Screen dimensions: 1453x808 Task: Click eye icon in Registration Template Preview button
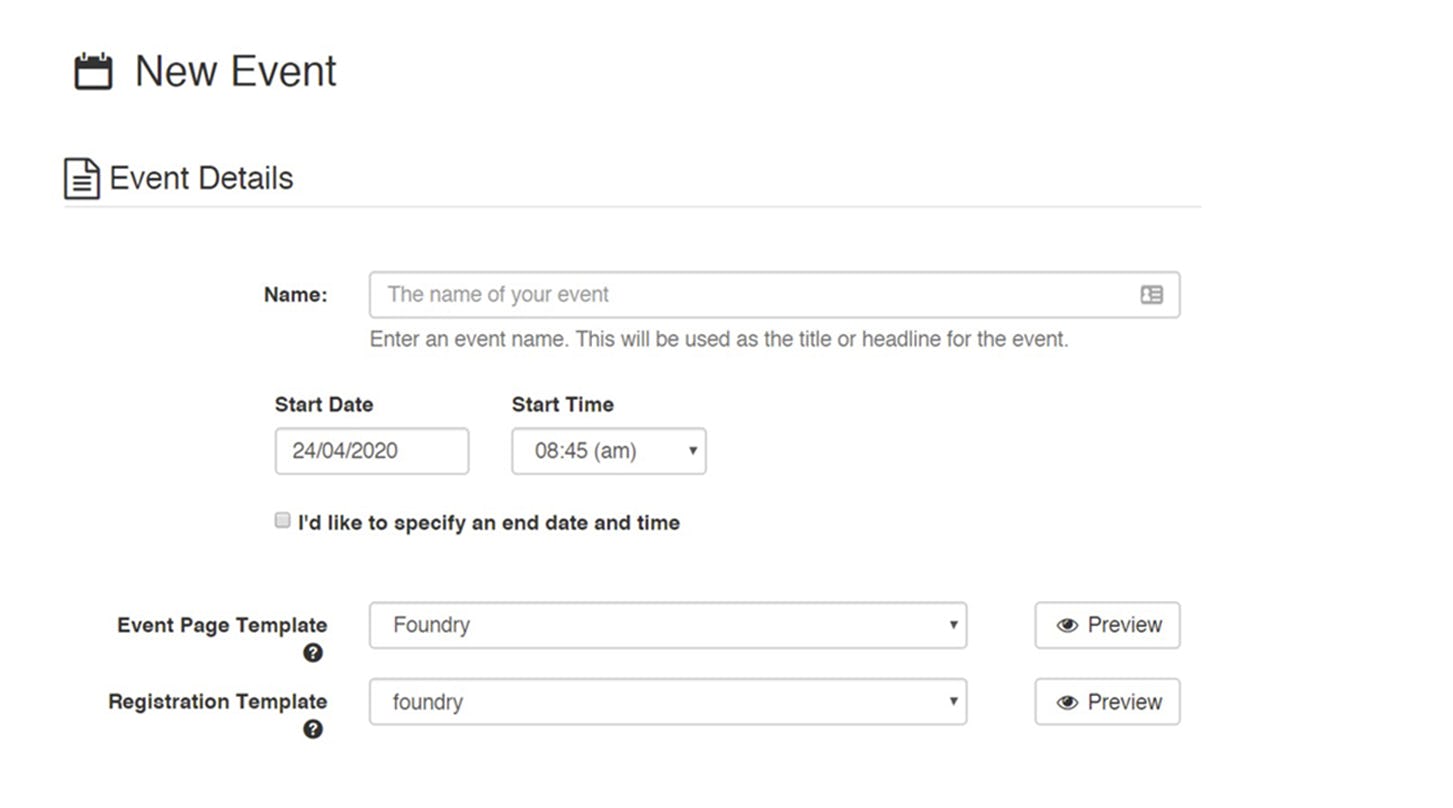1067,703
